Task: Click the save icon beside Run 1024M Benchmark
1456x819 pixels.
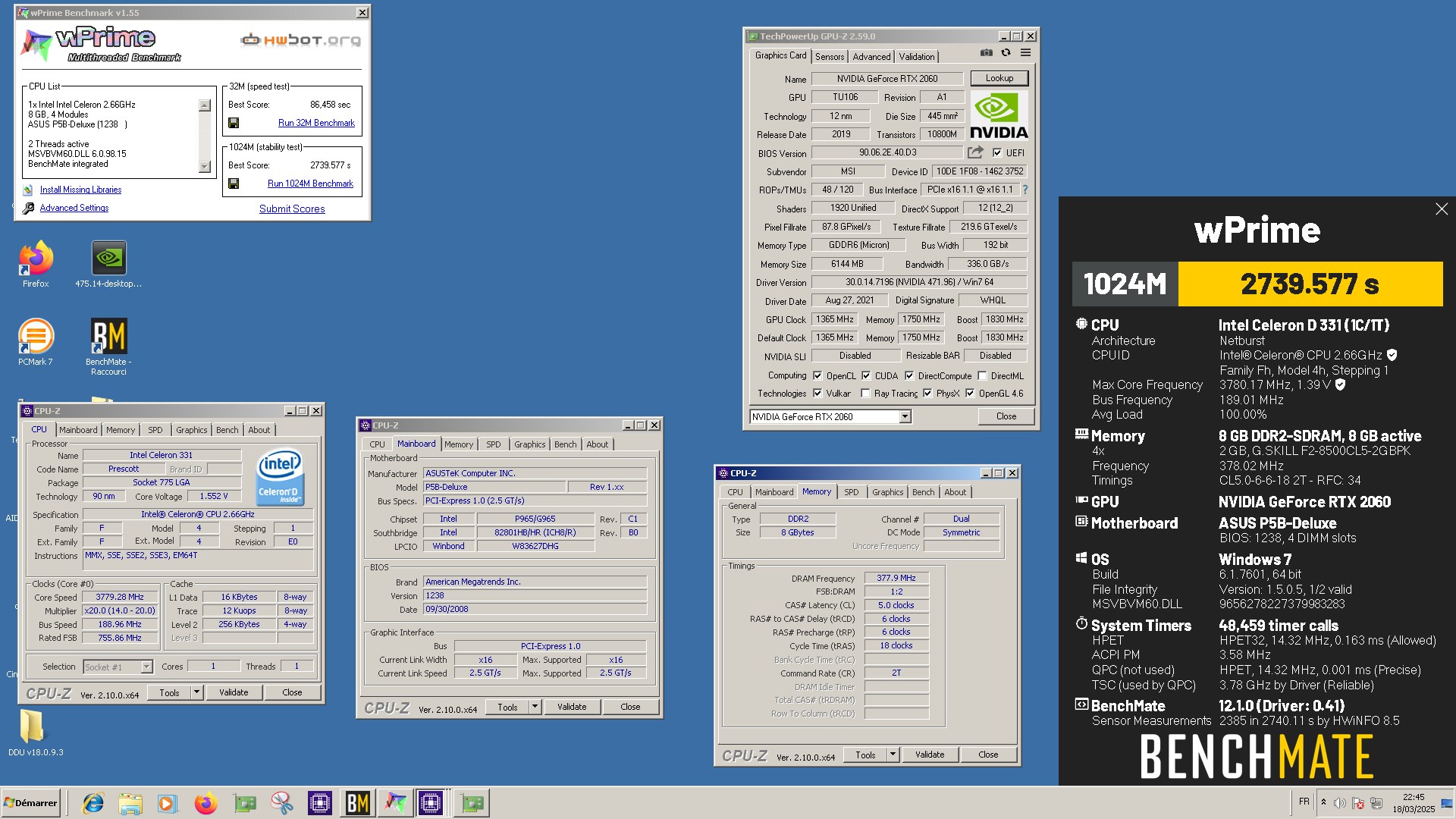Action: [x=234, y=184]
